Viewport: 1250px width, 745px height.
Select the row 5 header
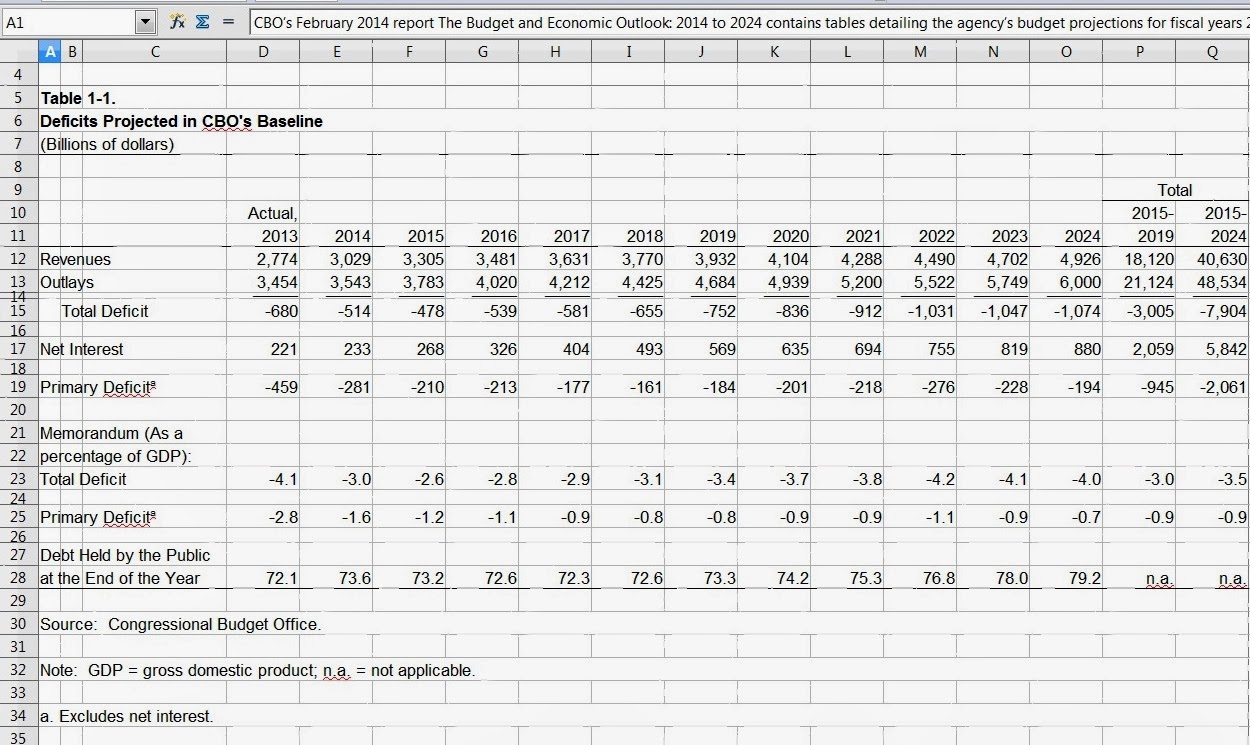tap(19, 98)
